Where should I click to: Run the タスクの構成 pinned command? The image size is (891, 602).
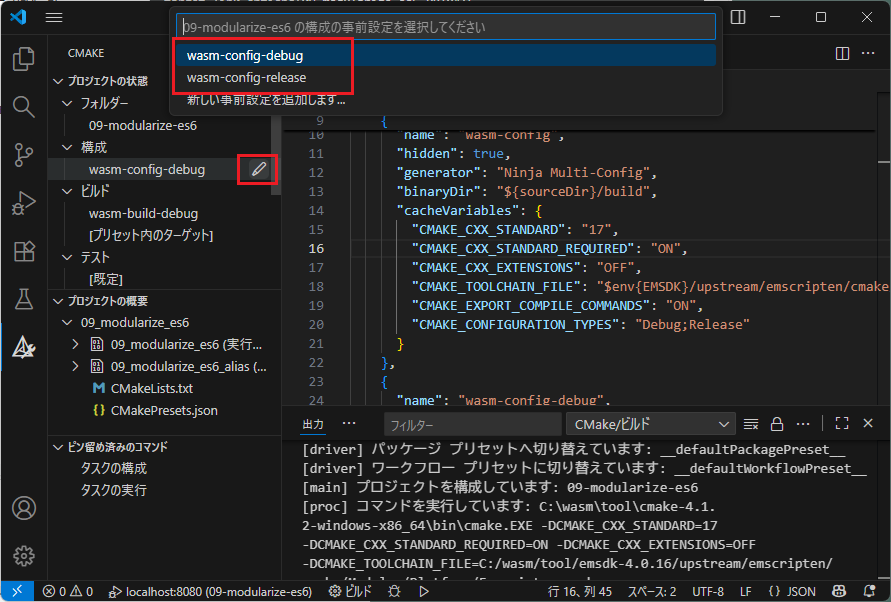coord(114,468)
